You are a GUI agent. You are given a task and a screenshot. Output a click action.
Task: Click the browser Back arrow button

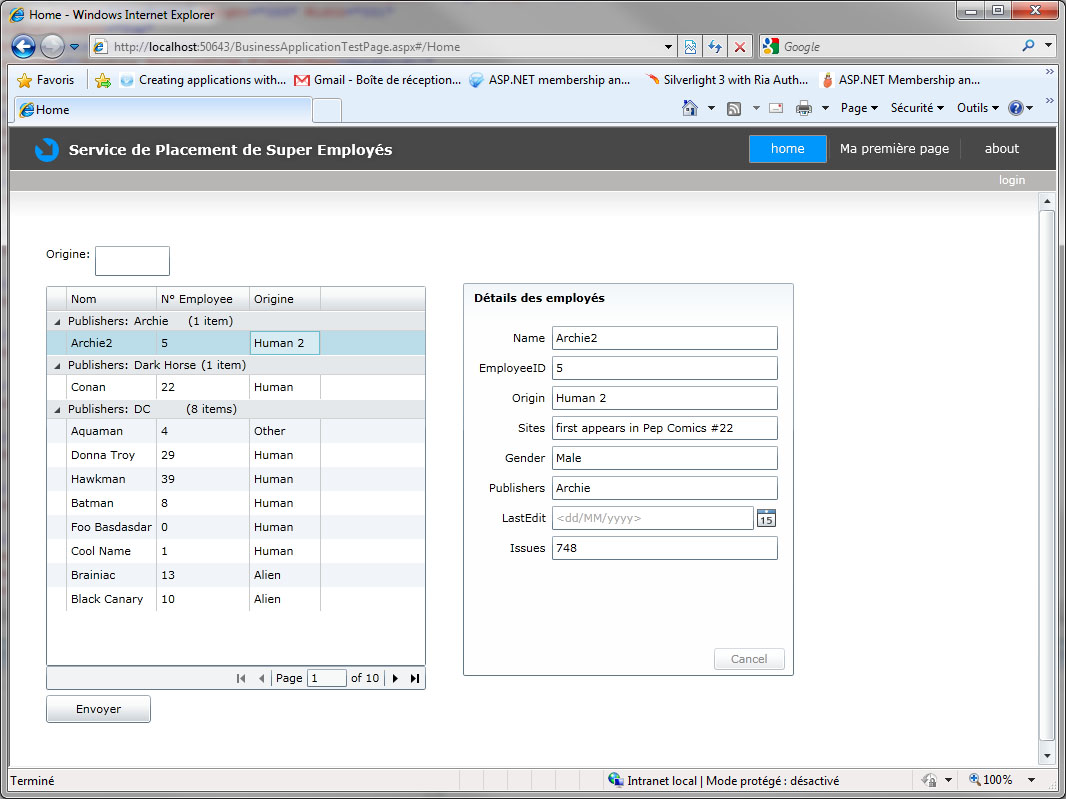coord(24,46)
